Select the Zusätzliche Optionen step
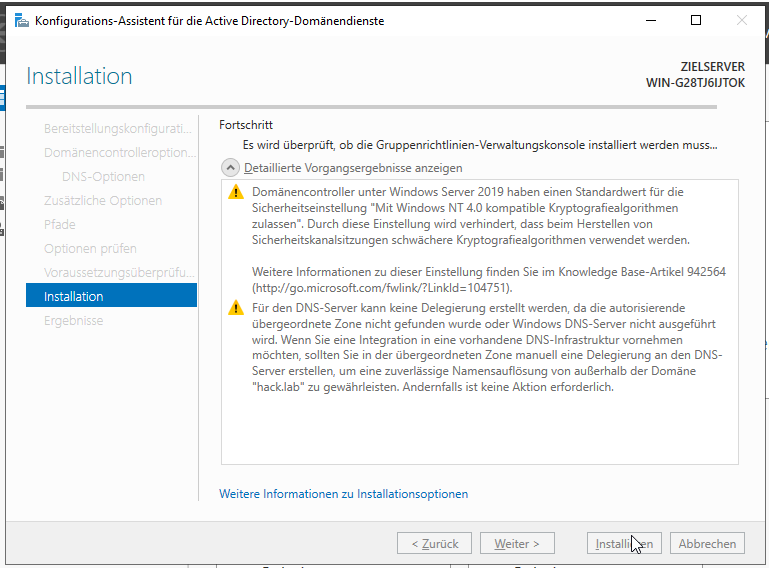769x568 pixels. coord(103,201)
